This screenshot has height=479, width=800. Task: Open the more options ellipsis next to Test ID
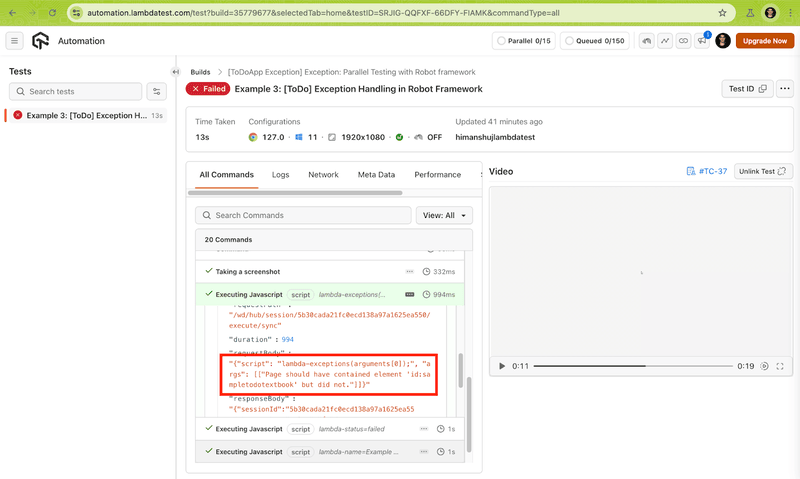tap(785, 89)
